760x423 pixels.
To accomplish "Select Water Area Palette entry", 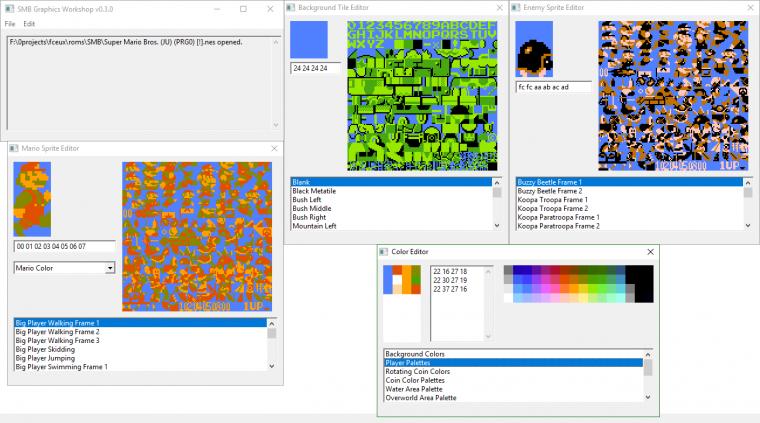I will coord(513,389).
